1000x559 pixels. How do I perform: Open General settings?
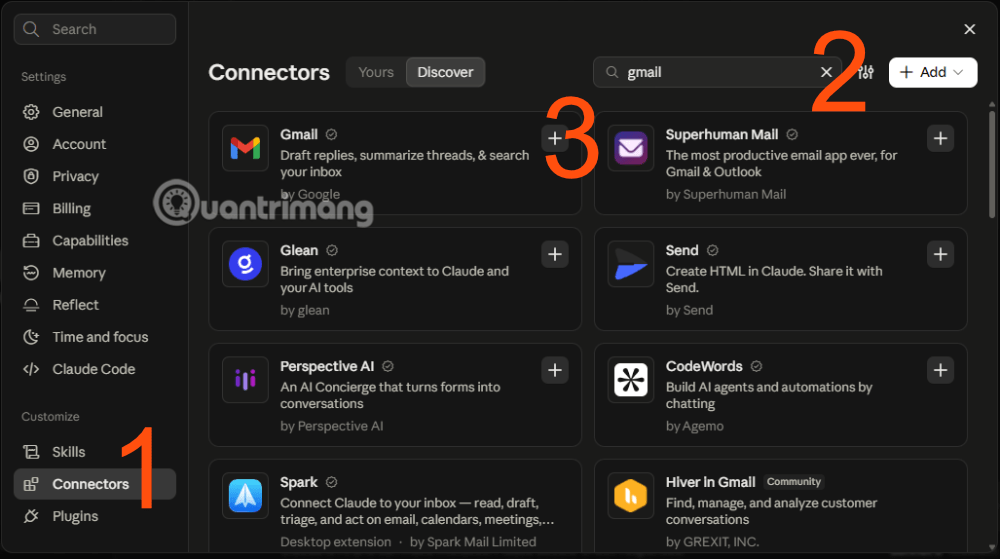(x=94, y=112)
